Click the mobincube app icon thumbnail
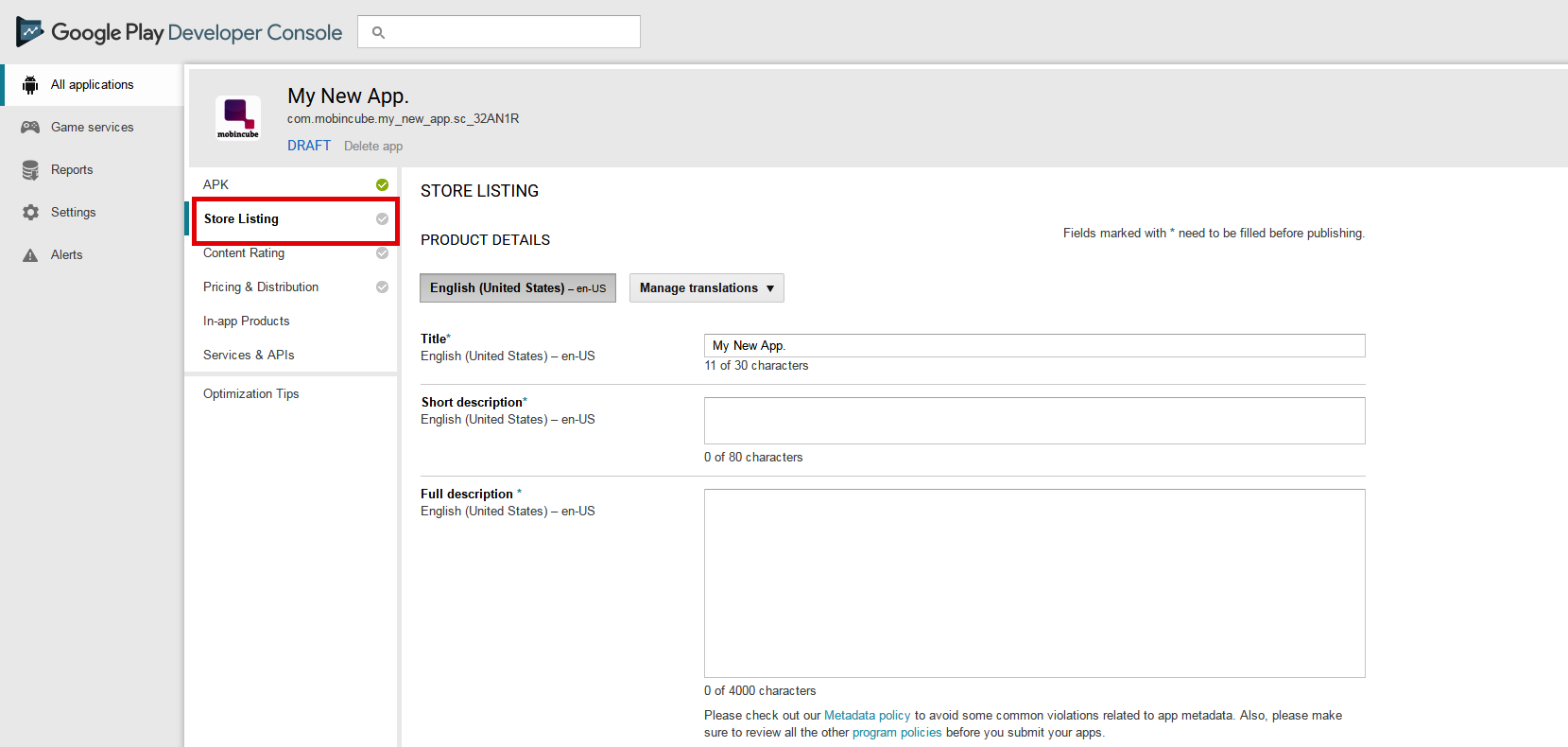Image resolution: width=1568 pixels, height=747 pixels. (238, 118)
